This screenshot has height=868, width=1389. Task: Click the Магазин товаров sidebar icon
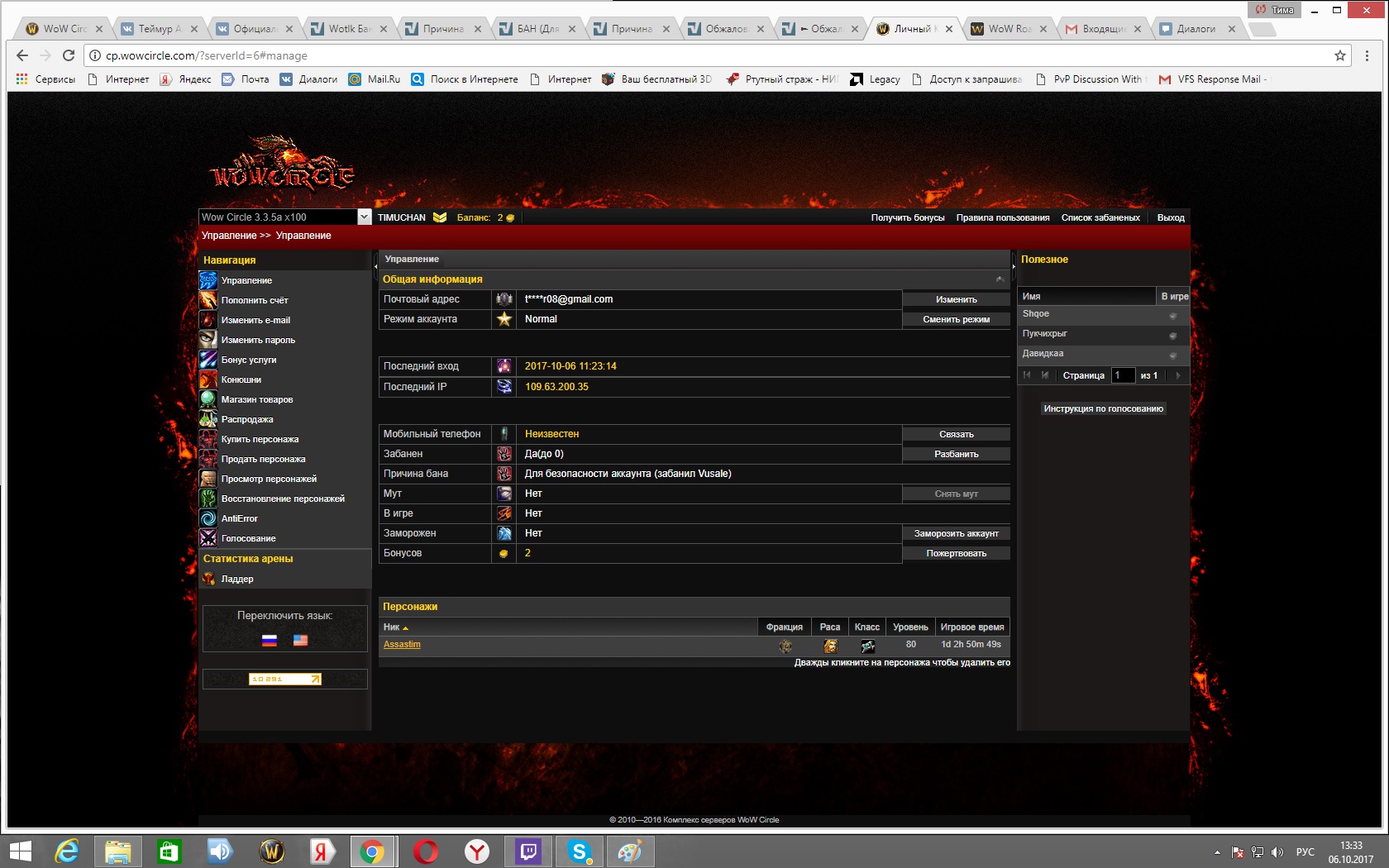[208, 399]
